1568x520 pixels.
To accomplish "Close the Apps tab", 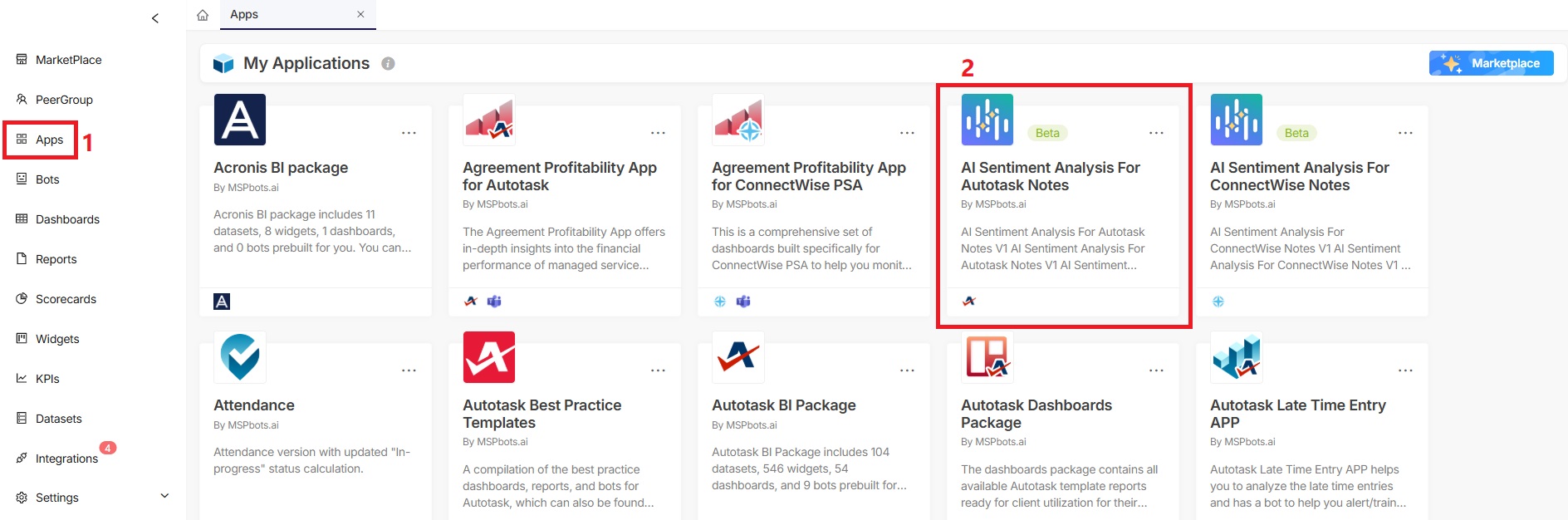I will (x=360, y=14).
